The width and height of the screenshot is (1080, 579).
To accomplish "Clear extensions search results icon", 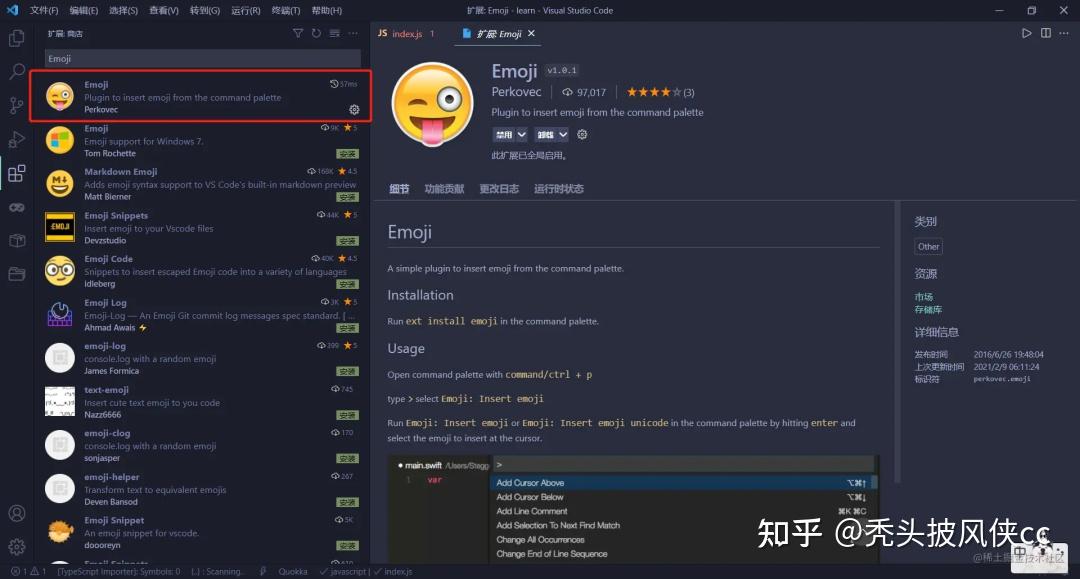I will (335, 33).
